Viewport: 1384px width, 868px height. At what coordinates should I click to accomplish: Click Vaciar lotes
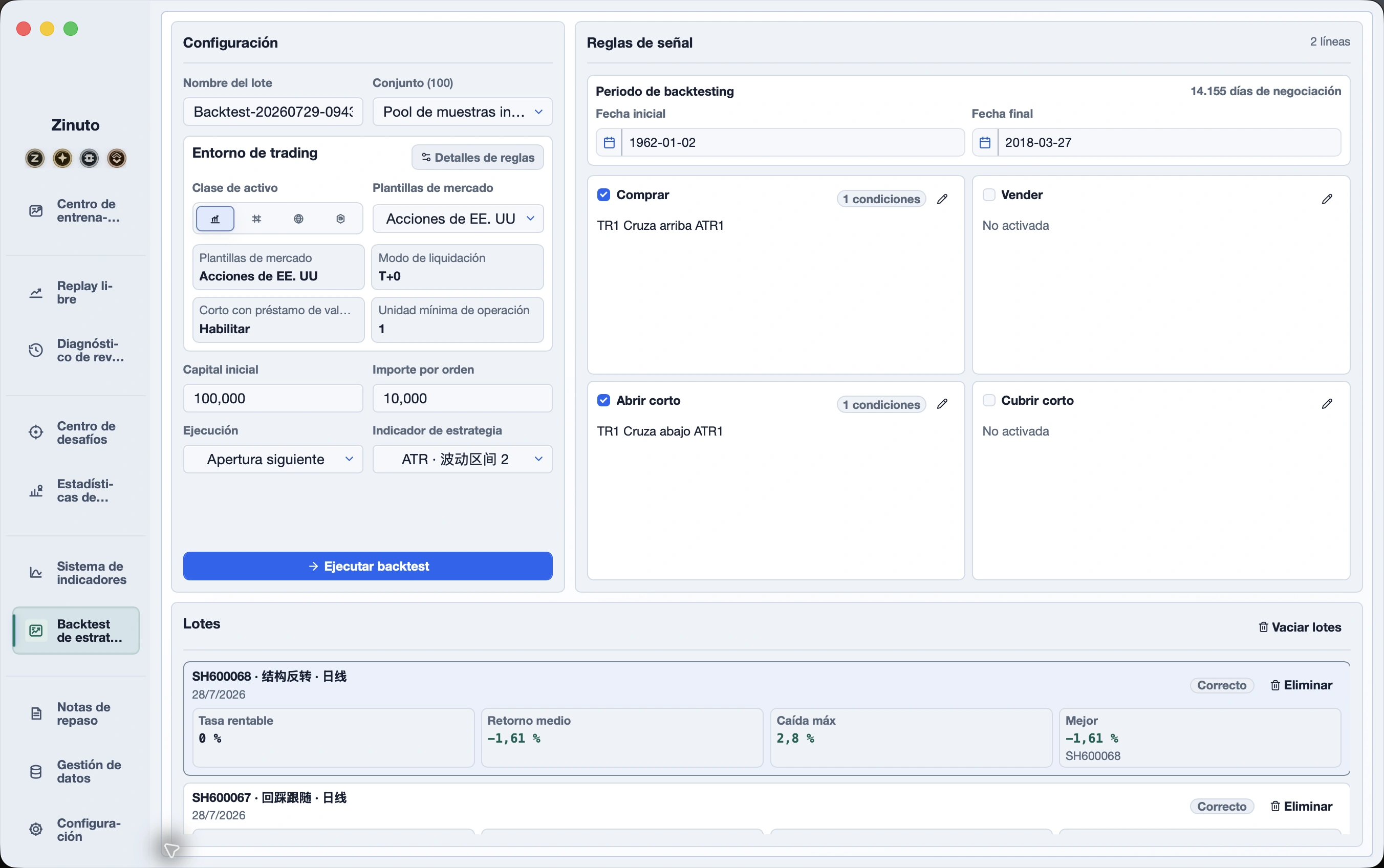[x=1300, y=627]
